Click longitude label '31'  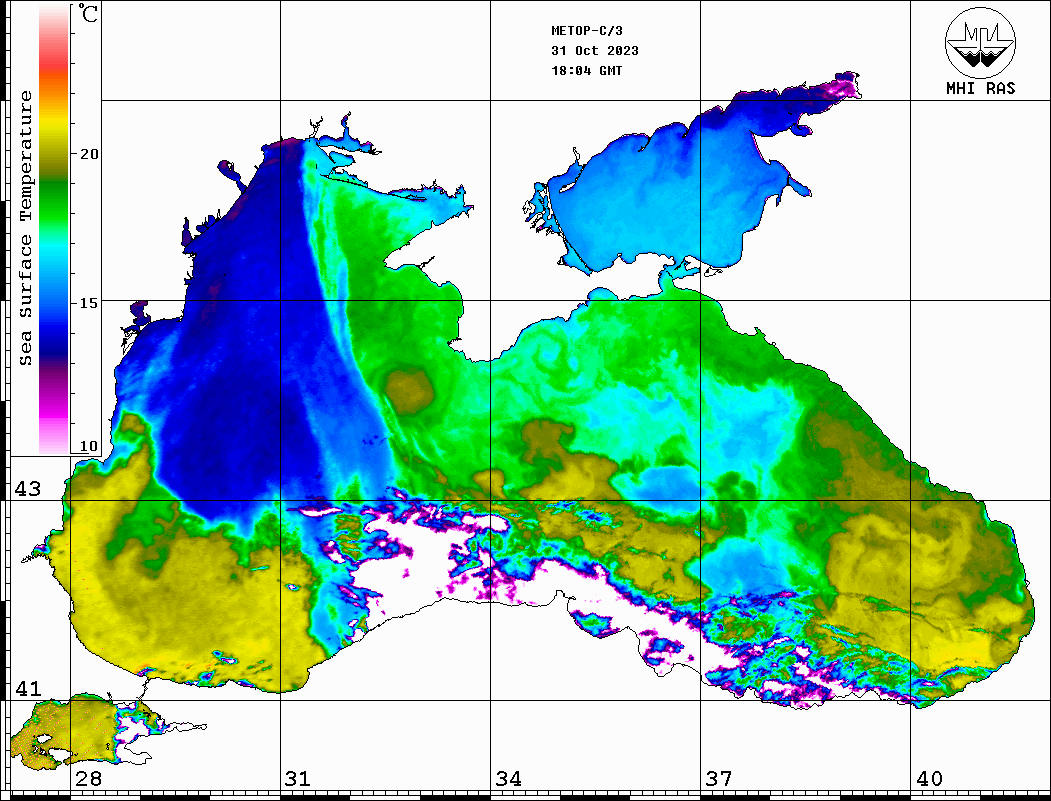pos(298,779)
